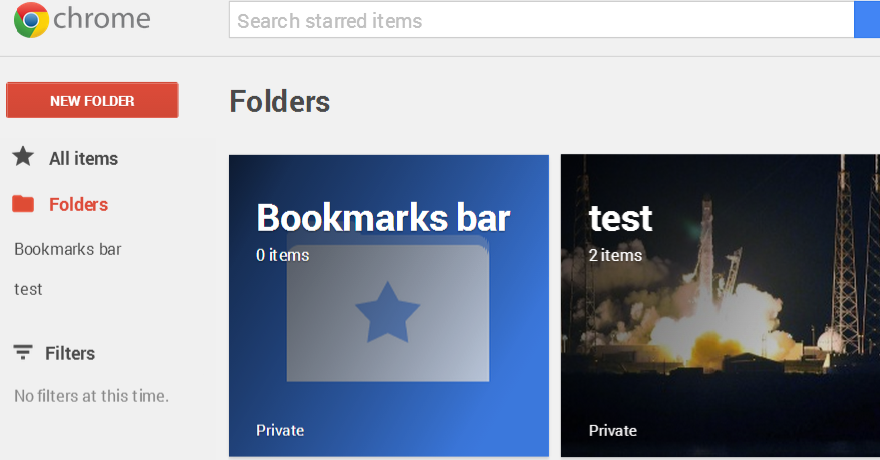
Task: Click the Chrome logo icon
Action: [31, 20]
